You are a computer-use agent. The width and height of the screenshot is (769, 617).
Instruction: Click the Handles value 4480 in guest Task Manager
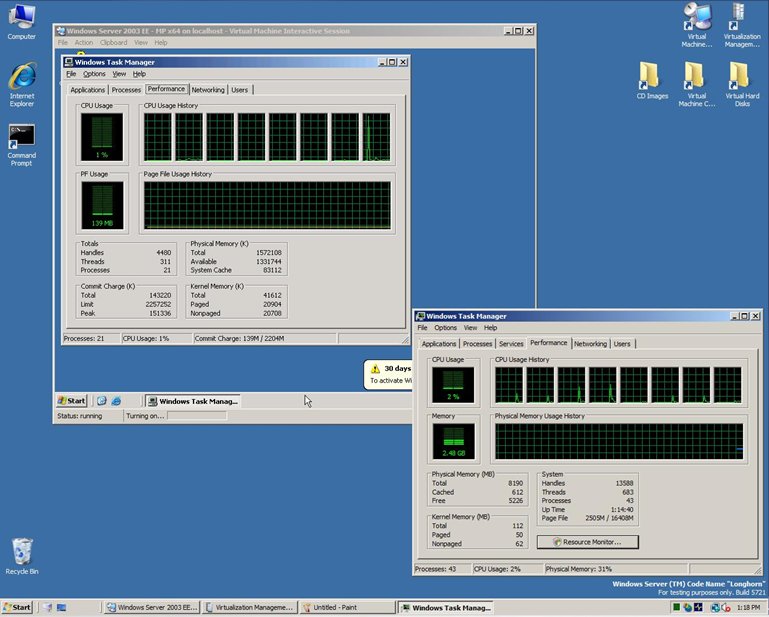pos(164,253)
